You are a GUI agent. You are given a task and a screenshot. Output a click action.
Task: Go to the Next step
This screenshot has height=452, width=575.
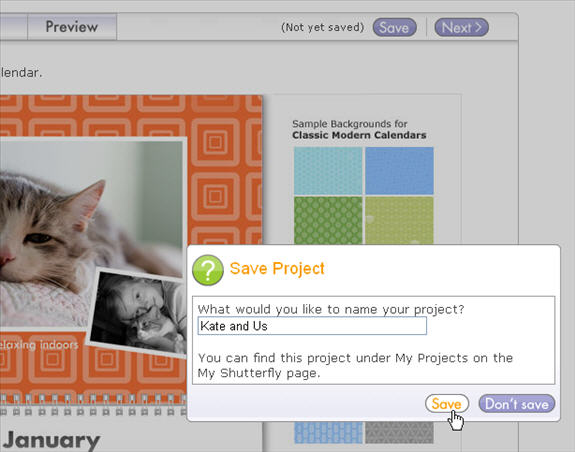(461, 27)
